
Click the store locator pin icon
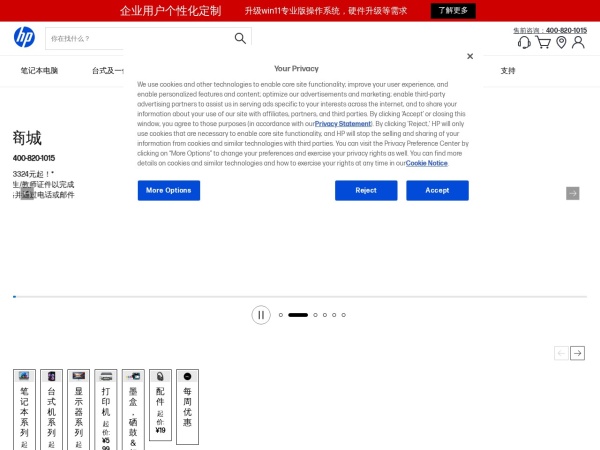(561, 43)
